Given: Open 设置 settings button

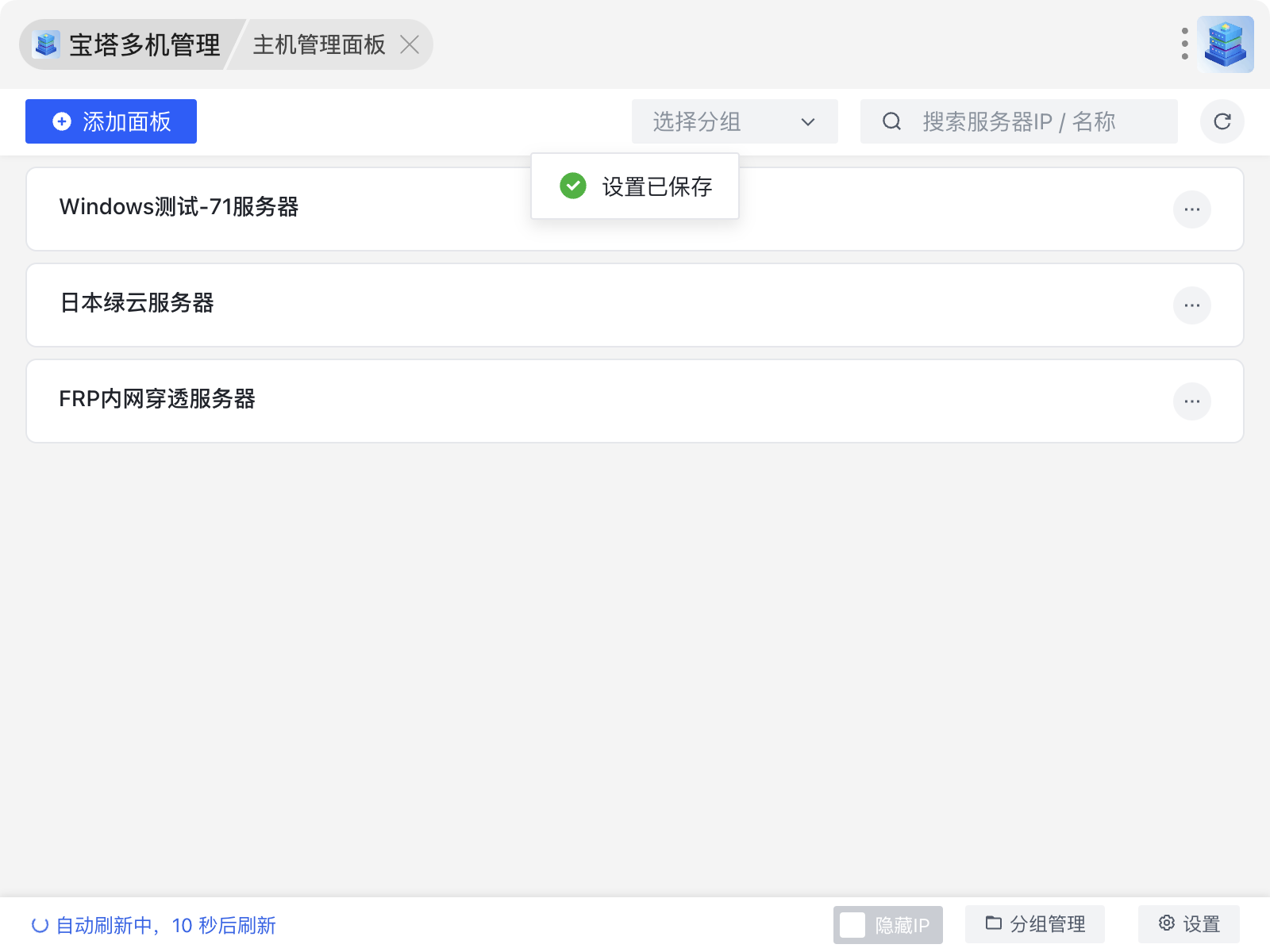Looking at the screenshot, I should (x=1189, y=924).
